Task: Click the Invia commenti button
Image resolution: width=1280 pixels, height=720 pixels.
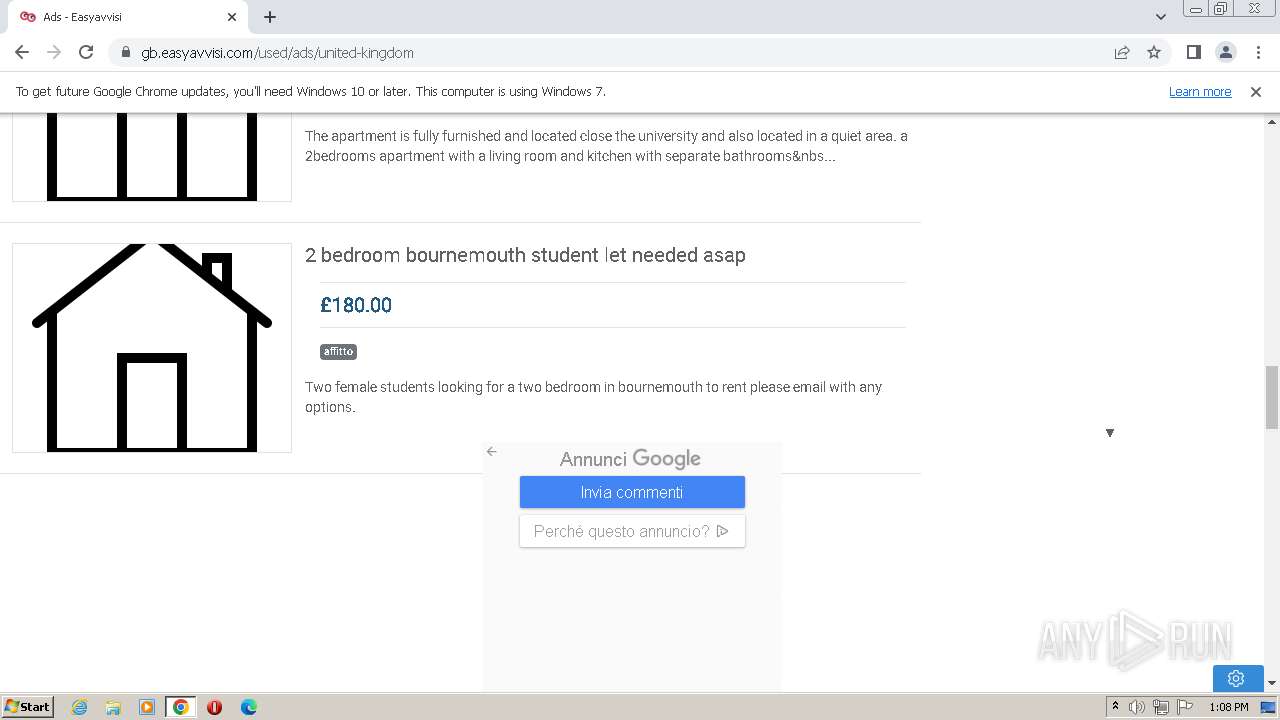Action: tap(632, 492)
